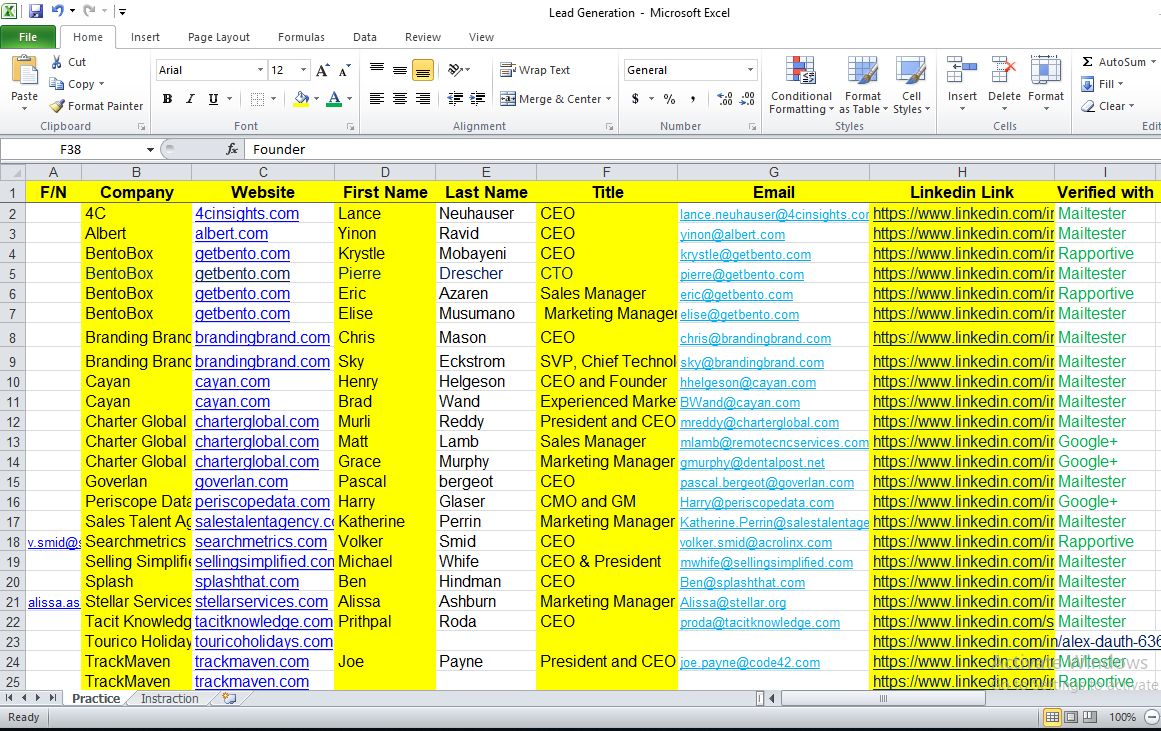Viewport: 1161px width, 731px height.
Task: Increase Indent of cell text
Action: click(x=478, y=99)
